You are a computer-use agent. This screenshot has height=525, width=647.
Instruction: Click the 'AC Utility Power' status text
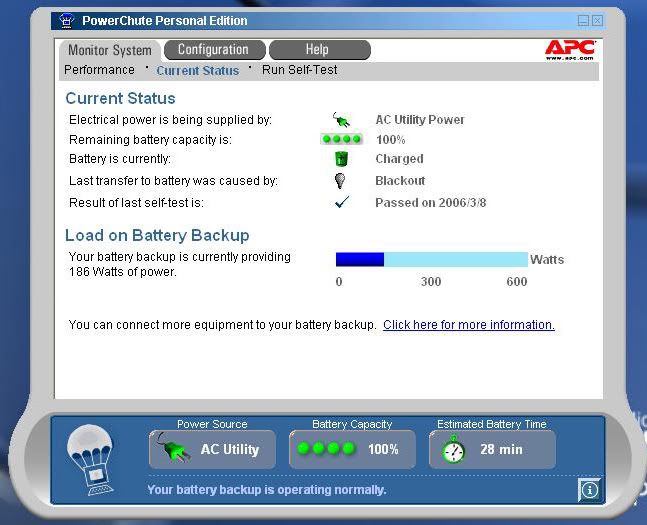[x=420, y=120]
